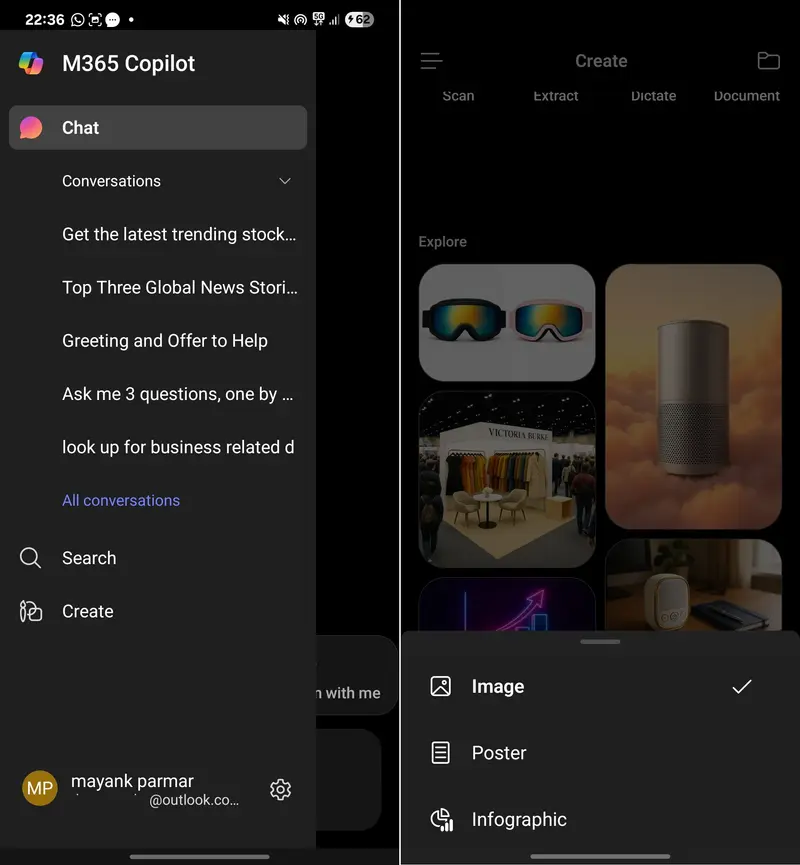This screenshot has width=800, height=865.
Task: Select the Scan tab
Action: pyautogui.click(x=458, y=95)
